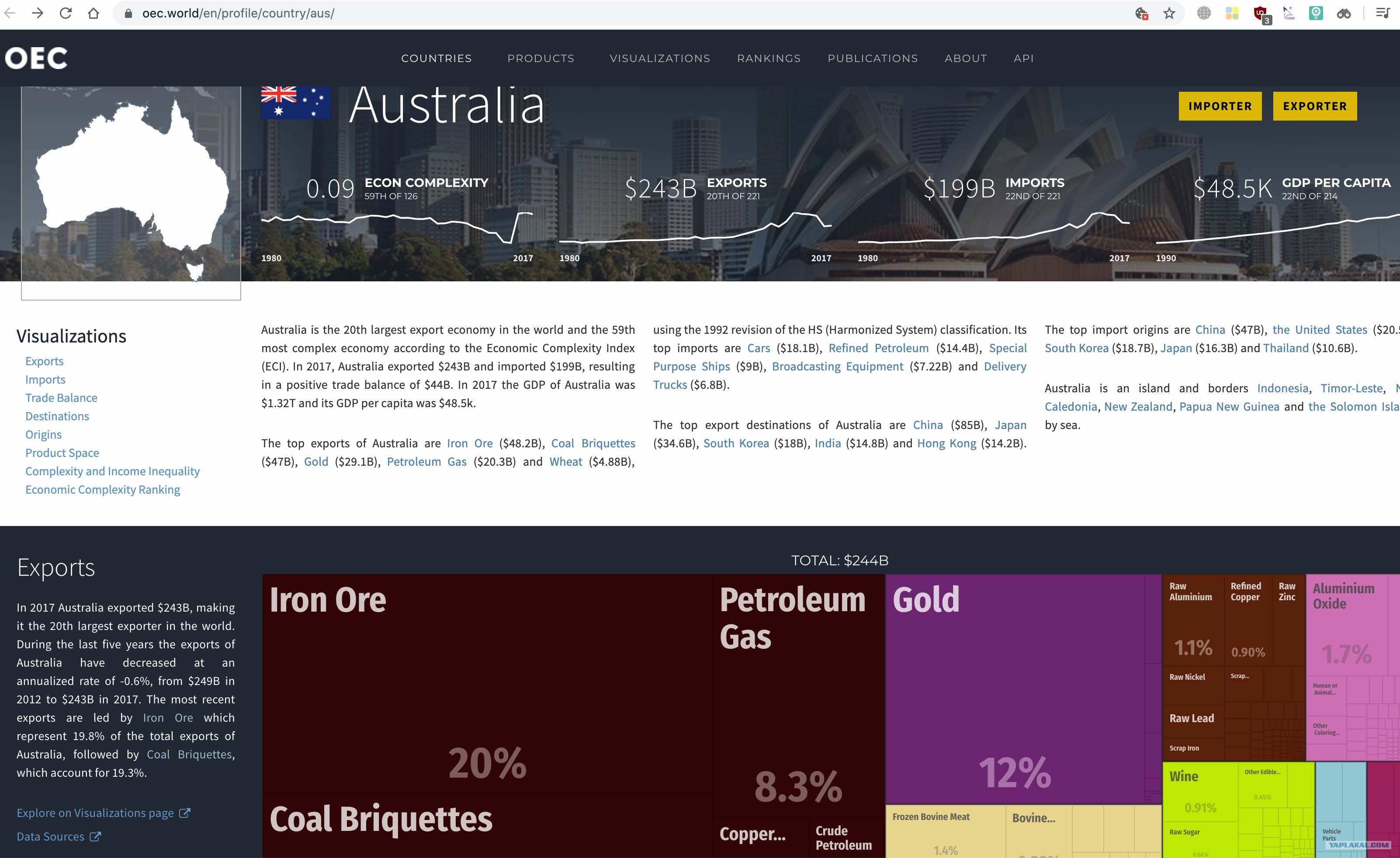
Task: Follow the Petroleum Gas link in description
Action: coord(427,461)
